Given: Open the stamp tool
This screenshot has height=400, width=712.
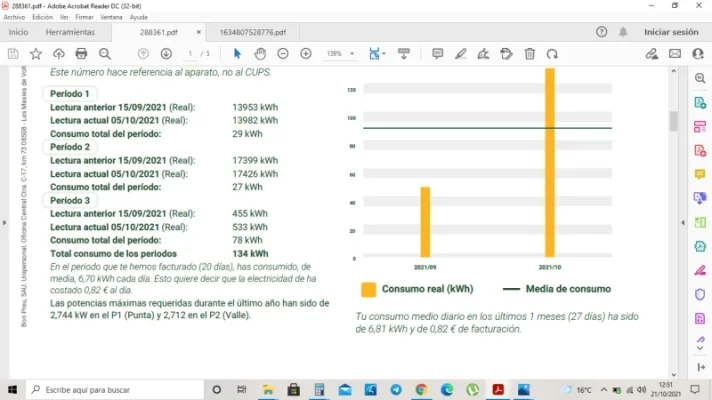Looking at the screenshot, I should coord(506,54).
